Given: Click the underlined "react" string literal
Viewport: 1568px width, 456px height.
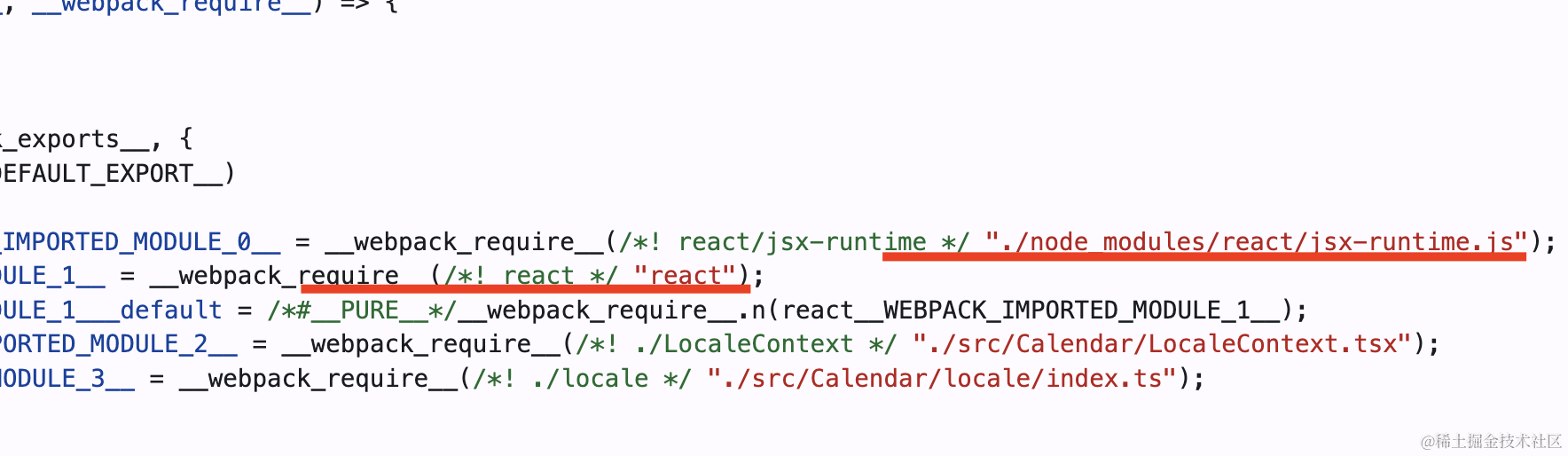Looking at the screenshot, I should (x=685, y=275).
